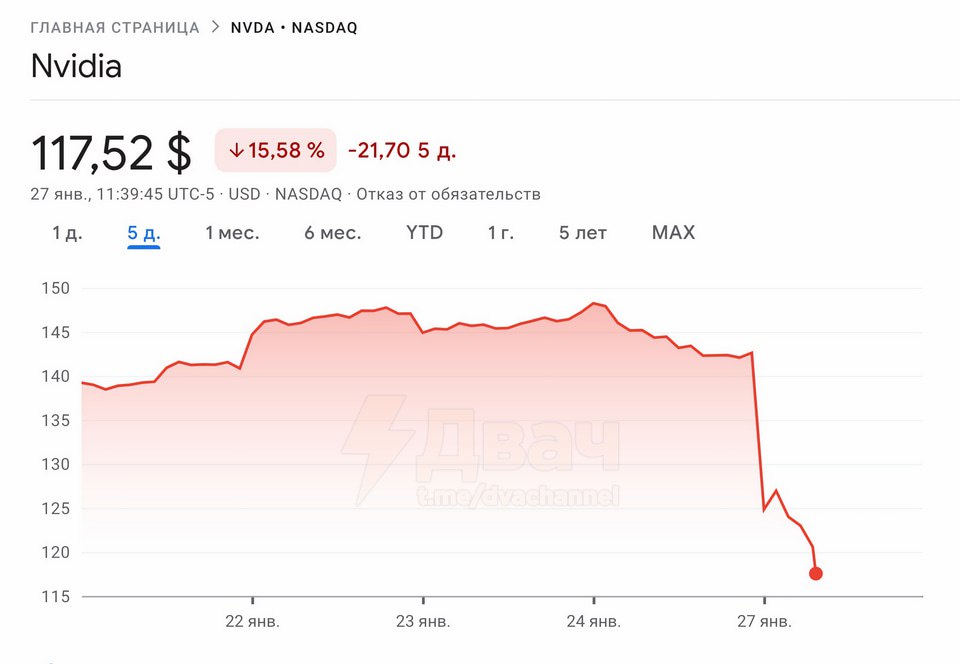Switch to the 1 мес. range
The image size is (960, 664).
point(232,233)
